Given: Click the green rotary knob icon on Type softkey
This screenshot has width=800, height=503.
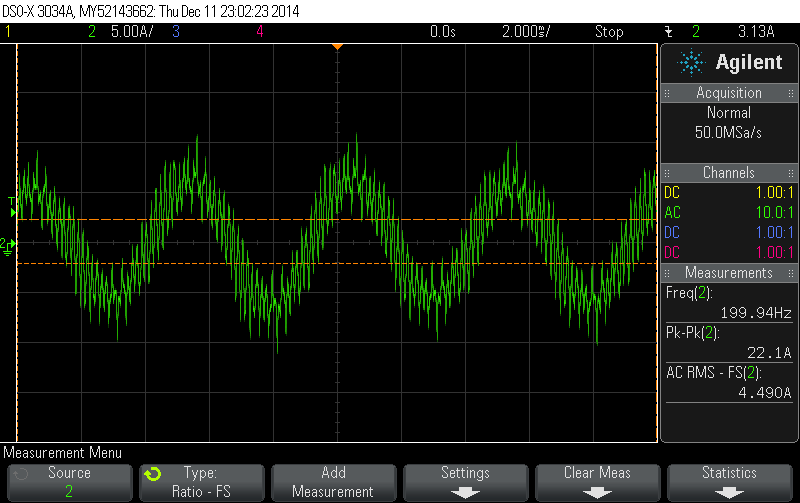Looking at the screenshot, I should pyautogui.click(x=152, y=473).
